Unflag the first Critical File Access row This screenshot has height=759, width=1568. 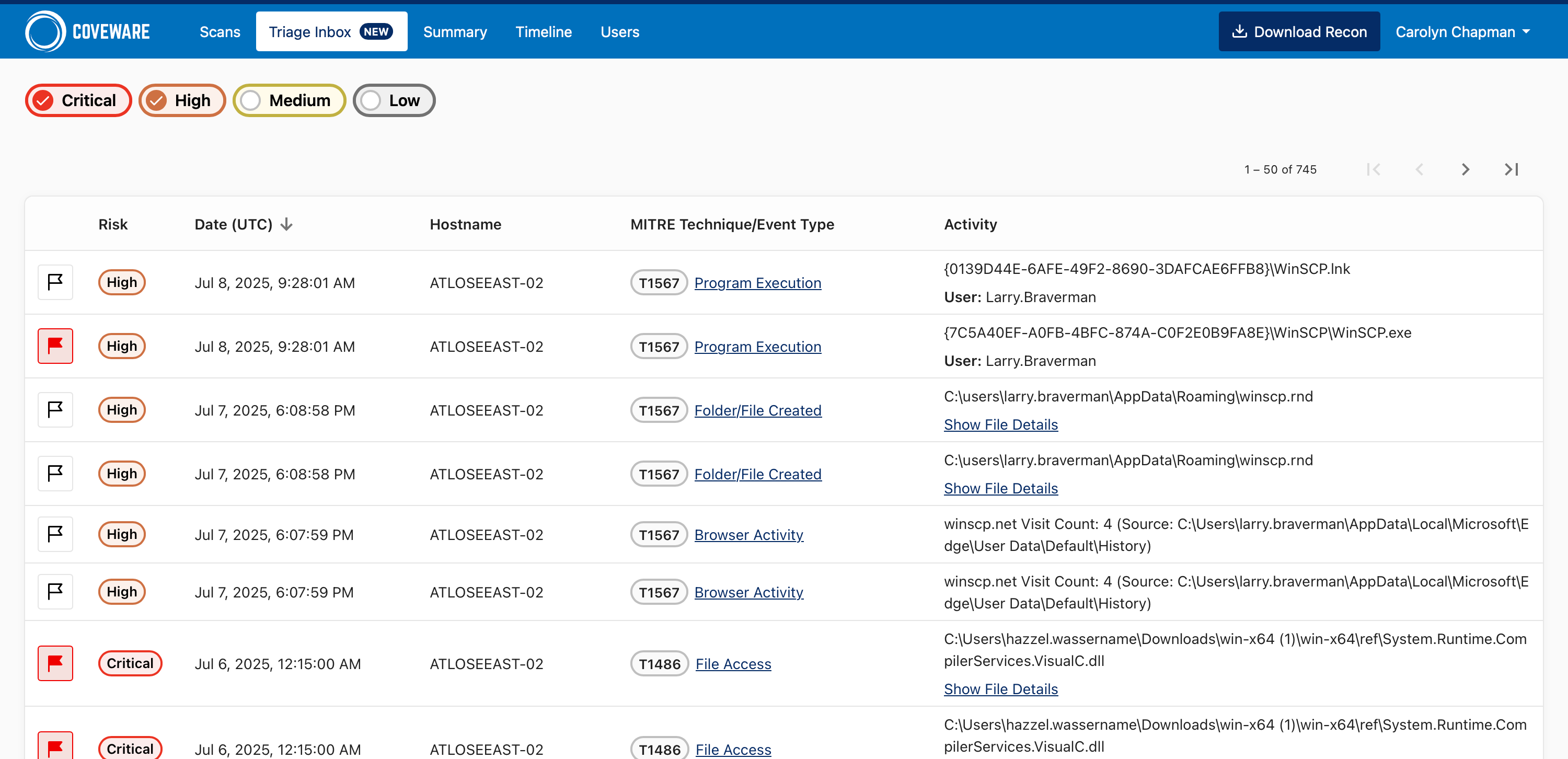pos(55,663)
